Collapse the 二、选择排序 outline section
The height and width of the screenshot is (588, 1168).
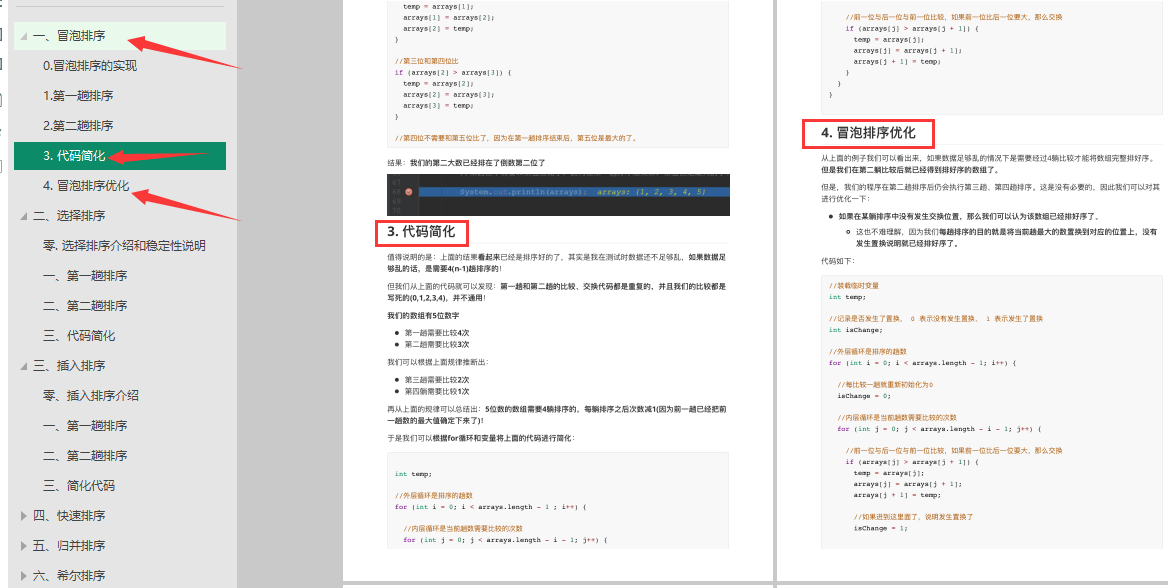pyautogui.click(x=24, y=215)
